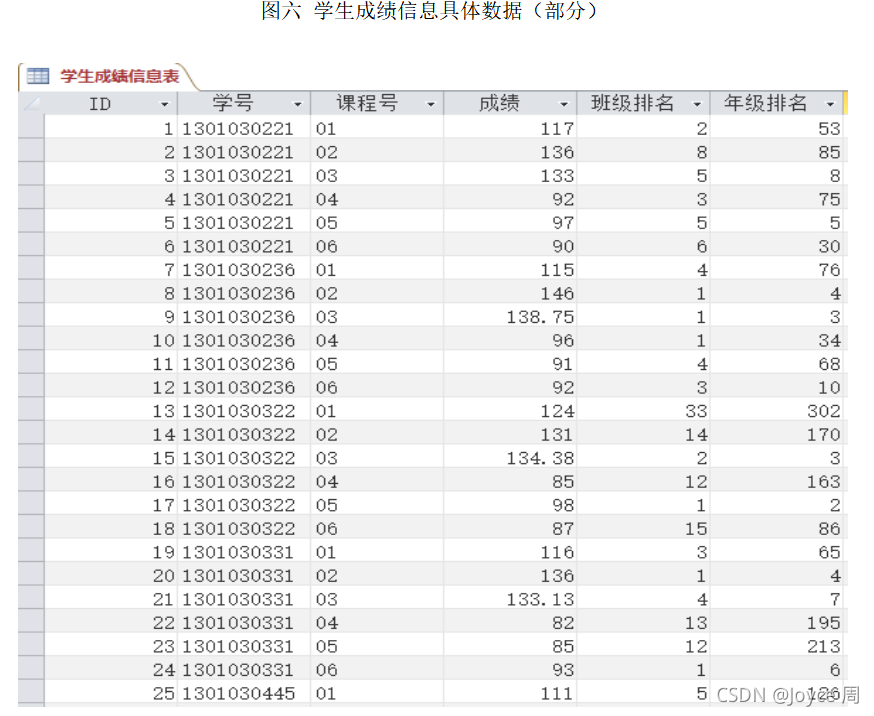Screen dimensions: 874x716
Task: Click the class rank cell 14
Action: (x=643, y=434)
